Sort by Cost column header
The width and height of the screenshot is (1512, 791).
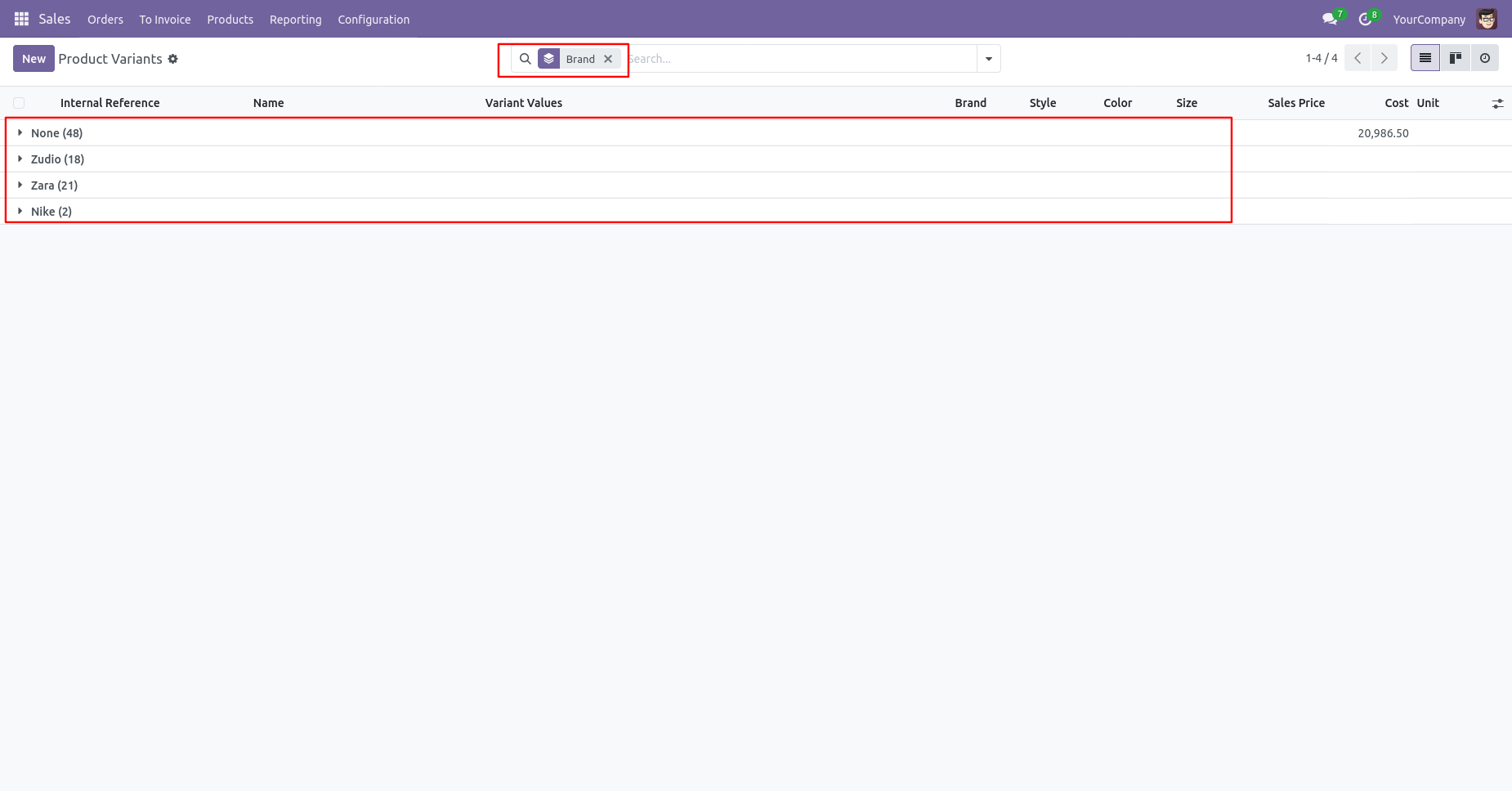(1397, 103)
